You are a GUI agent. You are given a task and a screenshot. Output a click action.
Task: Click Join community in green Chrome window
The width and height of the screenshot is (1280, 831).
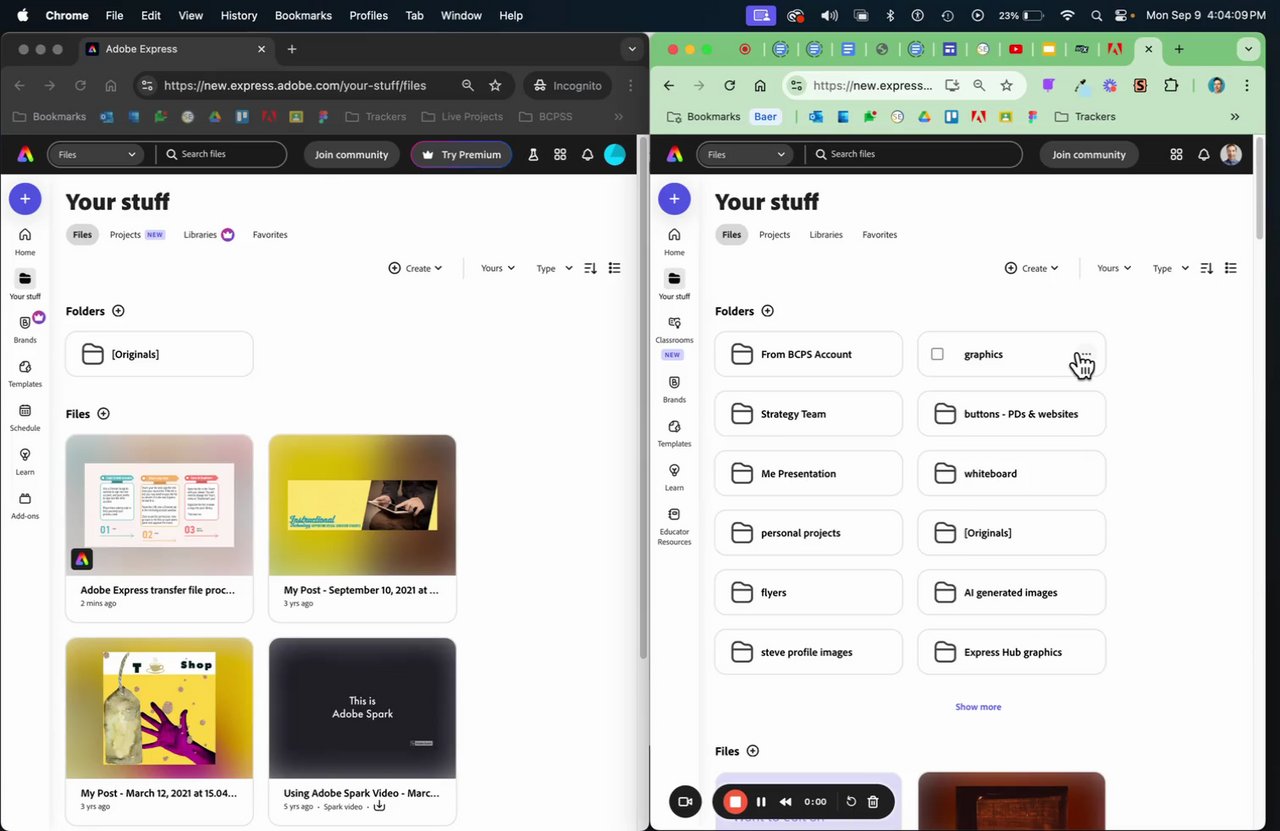[x=1089, y=155]
